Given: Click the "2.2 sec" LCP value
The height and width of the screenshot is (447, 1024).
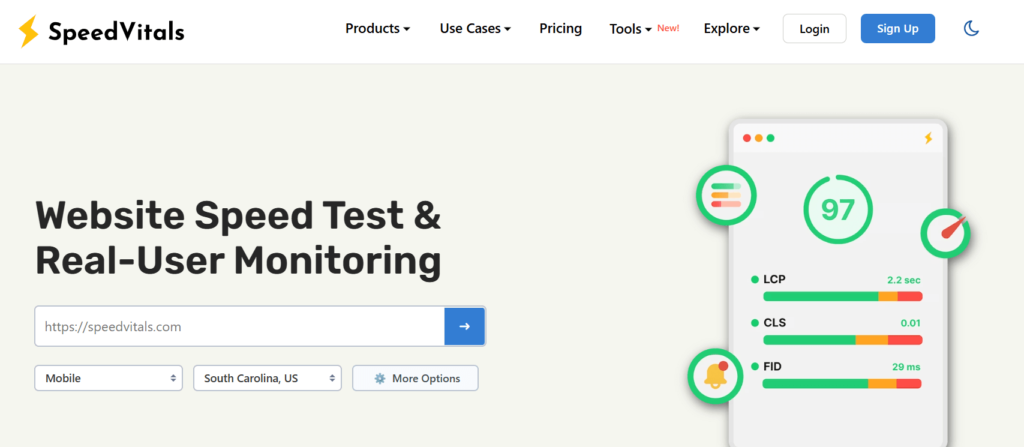Looking at the screenshot, I should coord(903,280).
